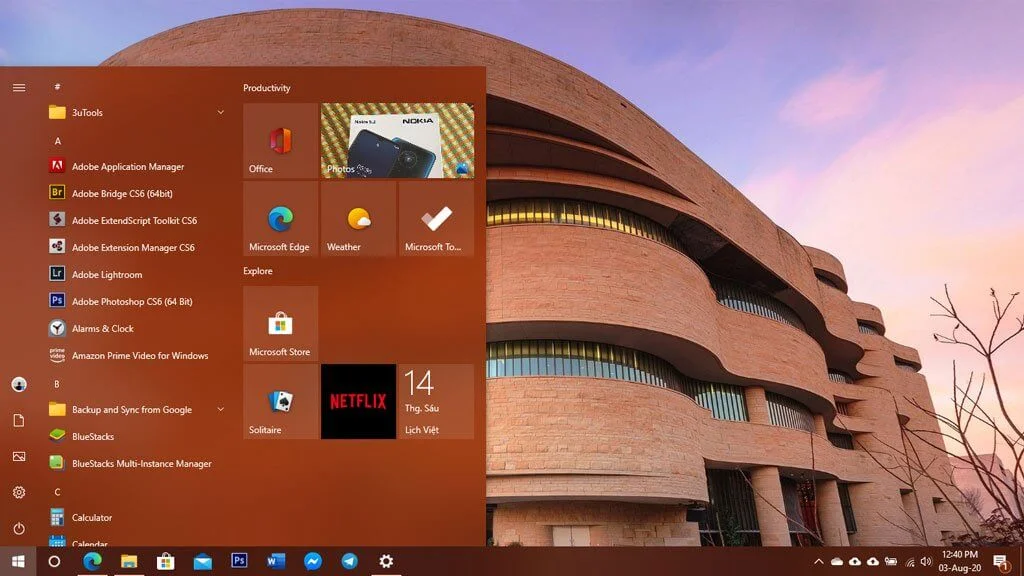Open Settings from Start sidebar

(x=19, y=492)
